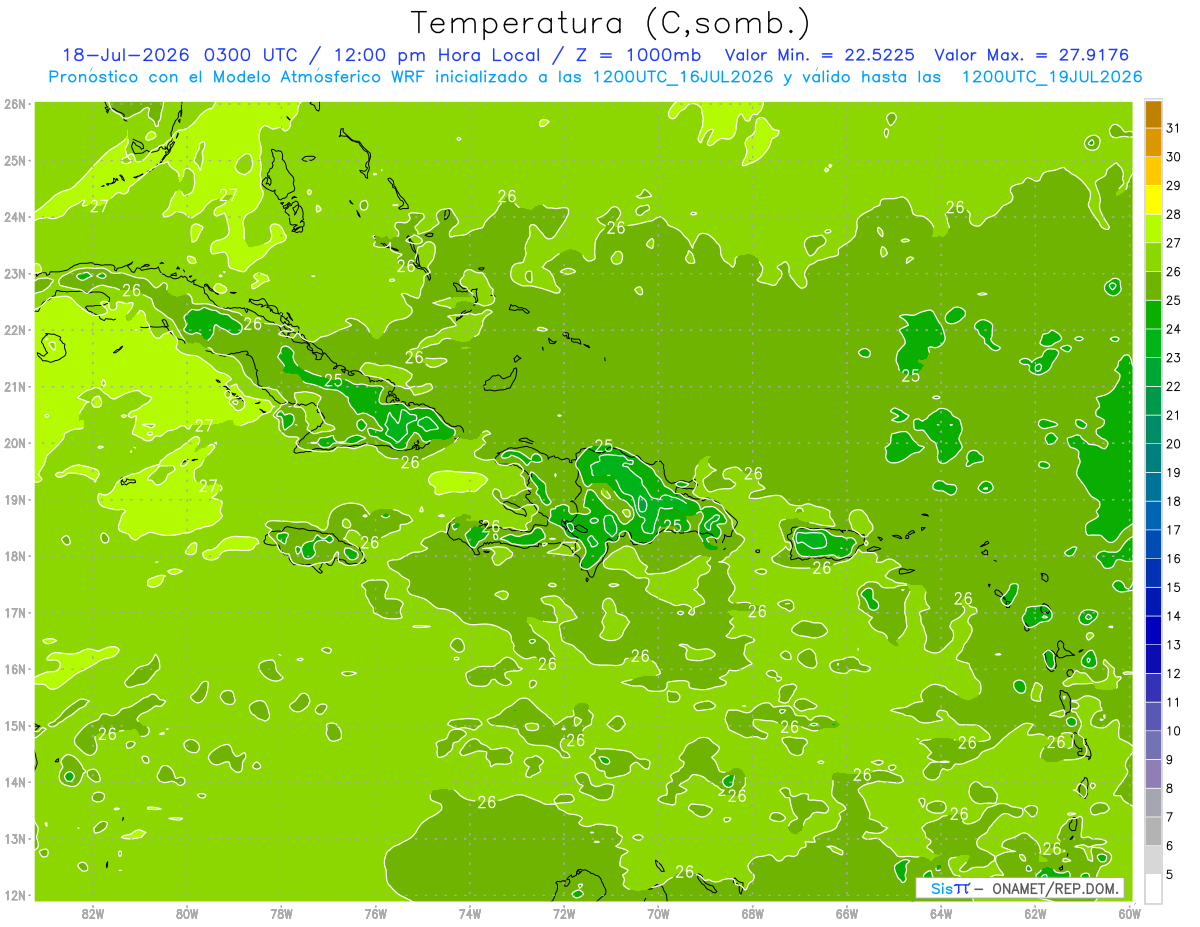Click the 80W longitude axis label
1200x927 pixels.
(x=187, y=913)
